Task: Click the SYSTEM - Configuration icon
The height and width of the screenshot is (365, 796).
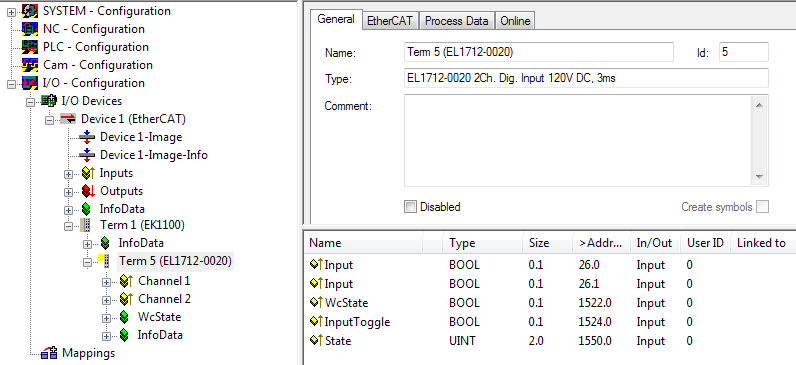Action: (x=30, y=11)
